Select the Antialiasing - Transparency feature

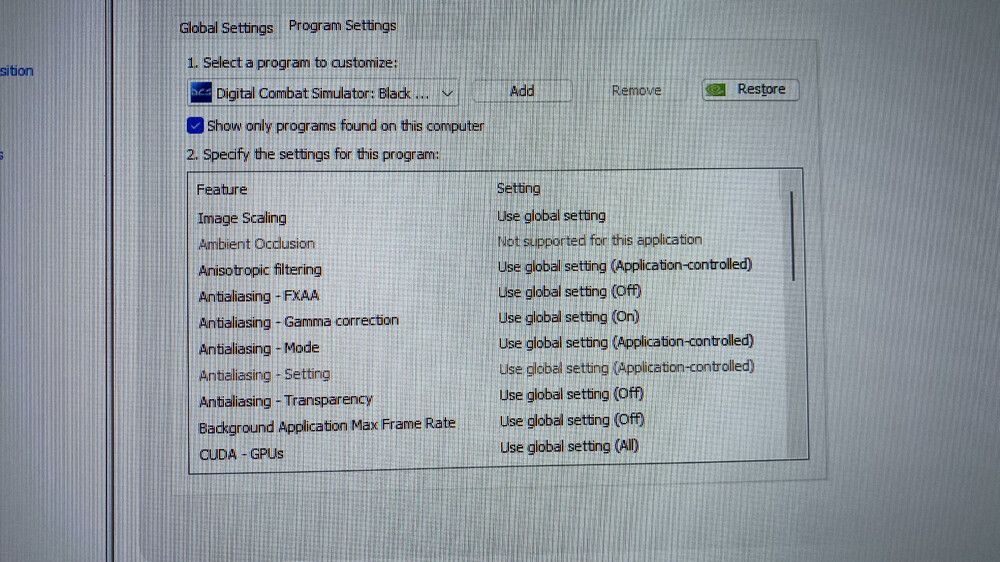click(x=285, y=401)
